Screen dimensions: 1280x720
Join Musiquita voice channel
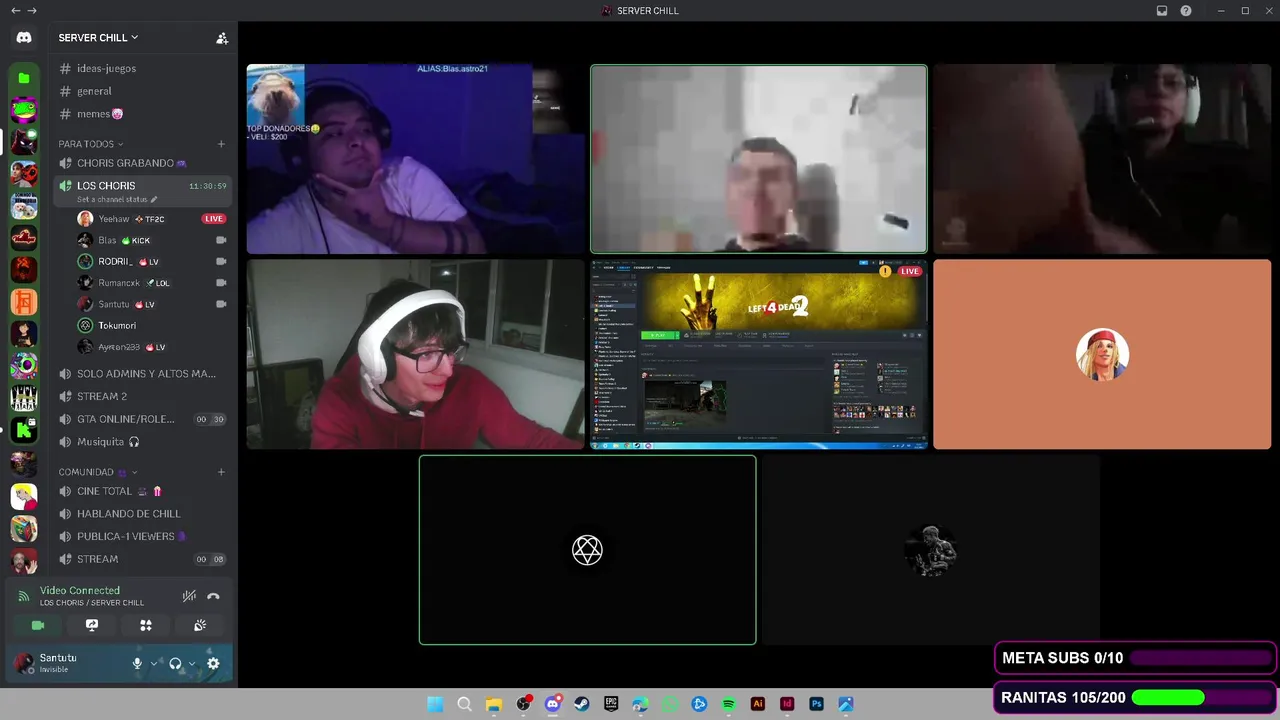(140, 442)
